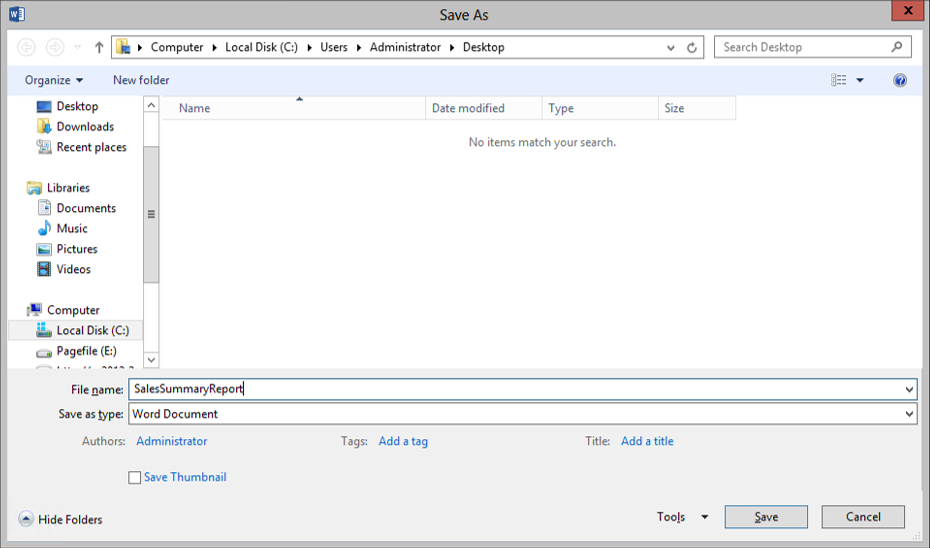Viewport: 930px width, 548px height.
Task: Expand the Save as type dropdown
Action: click(x=909, y=414)
